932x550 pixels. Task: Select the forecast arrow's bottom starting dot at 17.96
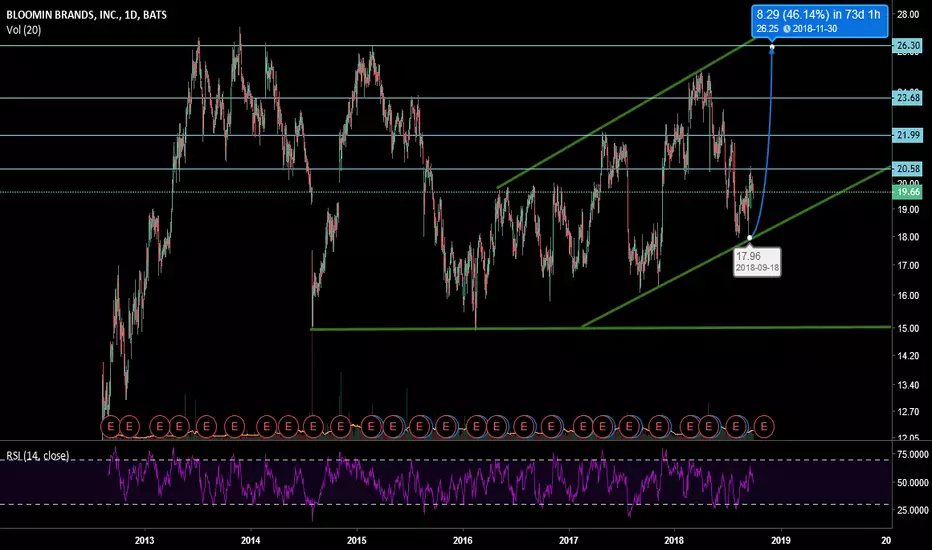point(749,238)
